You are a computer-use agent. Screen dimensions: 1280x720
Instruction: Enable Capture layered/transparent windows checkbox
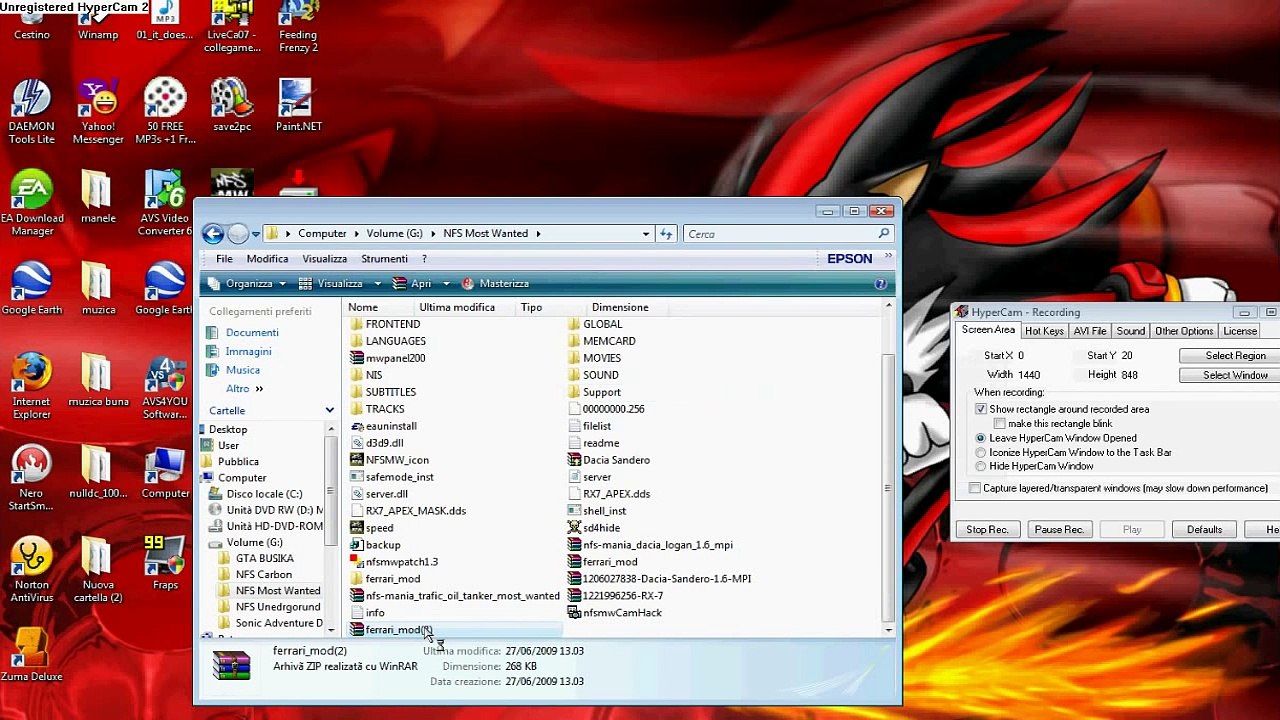pyautogui.click(x=975, y=488)
